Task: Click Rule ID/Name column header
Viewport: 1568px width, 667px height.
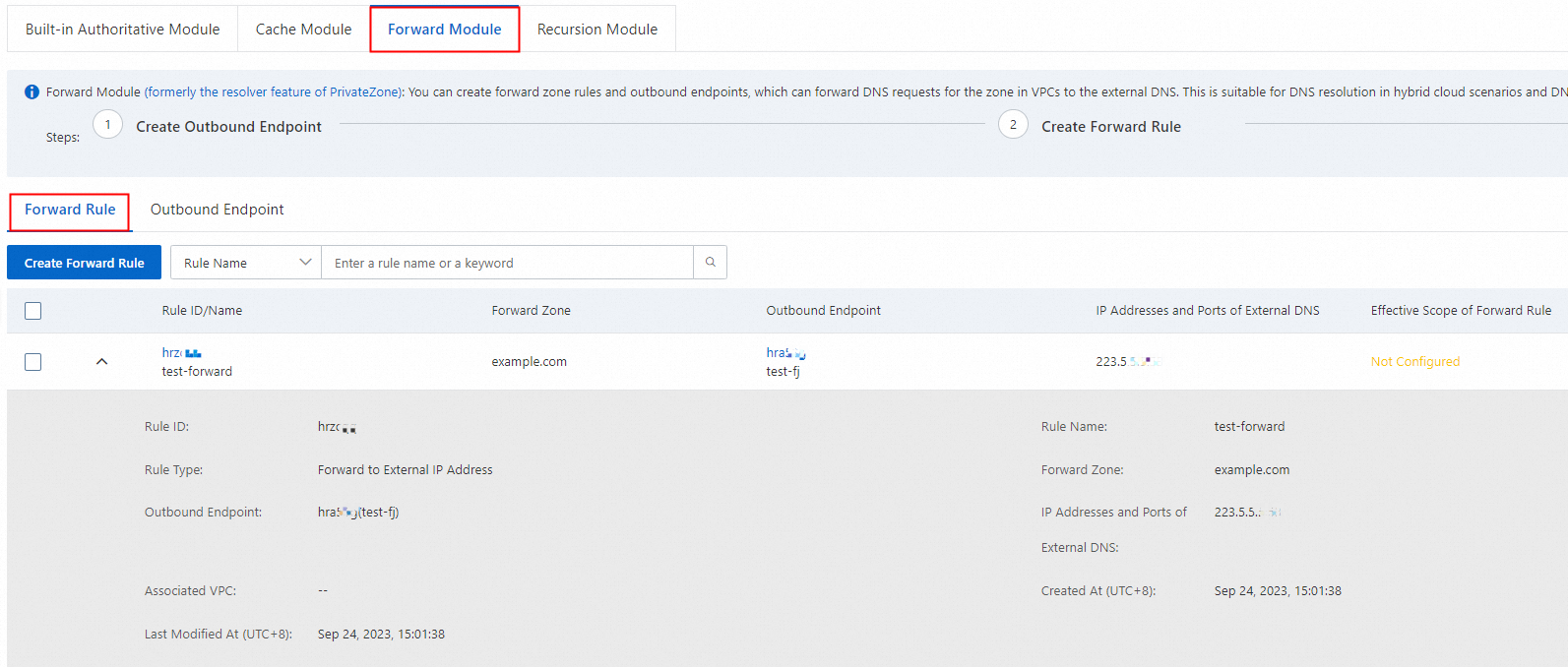Action: coord(202,311)
